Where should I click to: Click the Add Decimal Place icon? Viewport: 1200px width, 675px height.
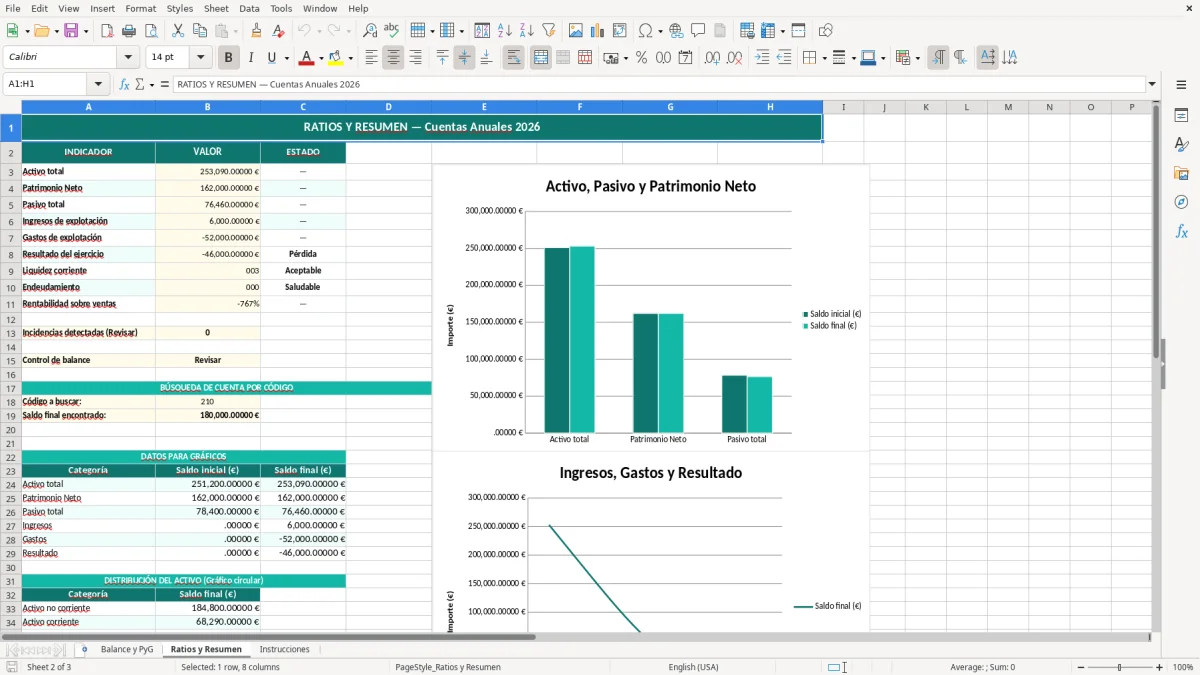pyautogui.click(x=712, y=58)
